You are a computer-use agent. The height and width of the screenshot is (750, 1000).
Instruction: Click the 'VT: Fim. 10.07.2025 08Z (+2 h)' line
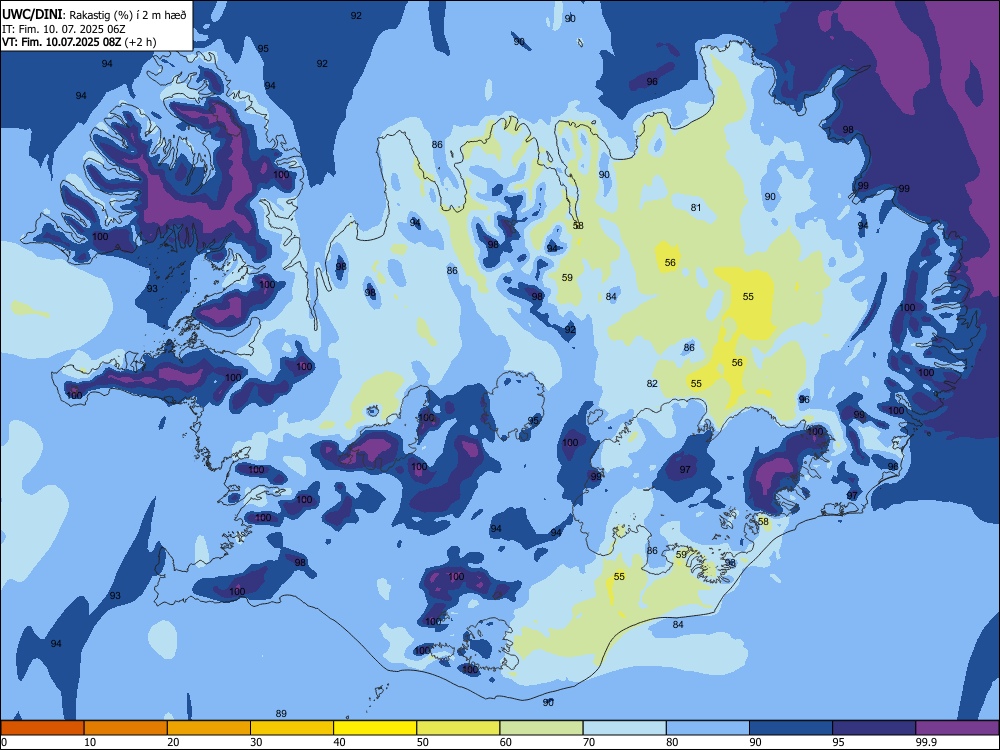click(79, 42)
